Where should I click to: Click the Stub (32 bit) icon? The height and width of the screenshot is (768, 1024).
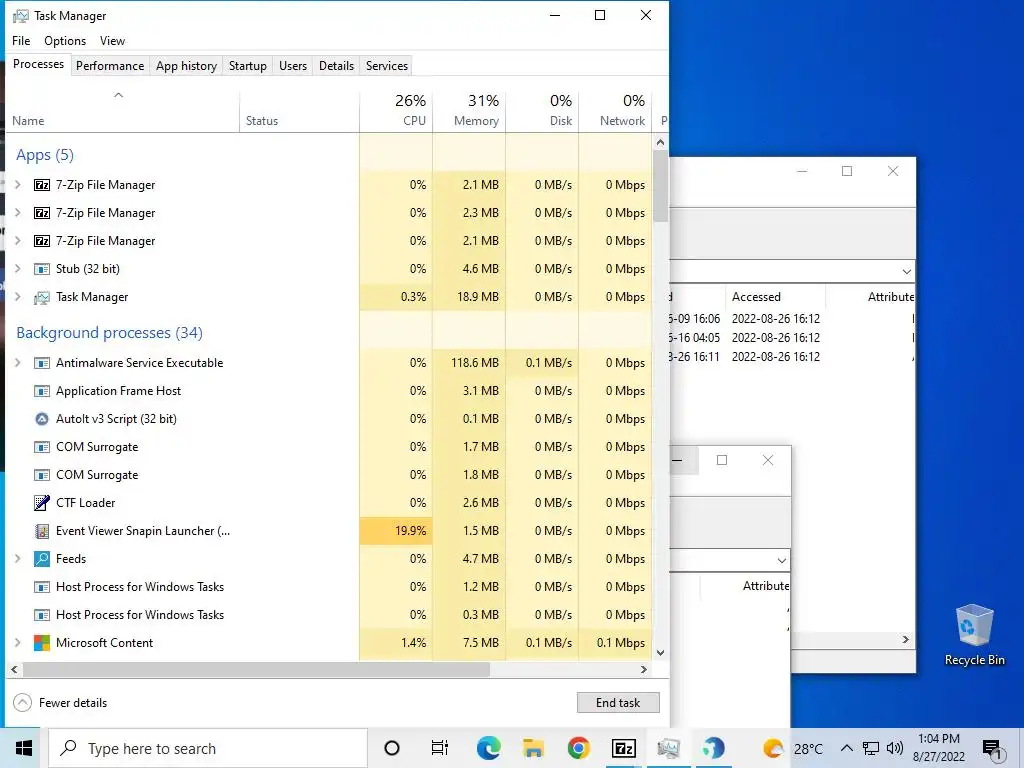click(42, 269)
